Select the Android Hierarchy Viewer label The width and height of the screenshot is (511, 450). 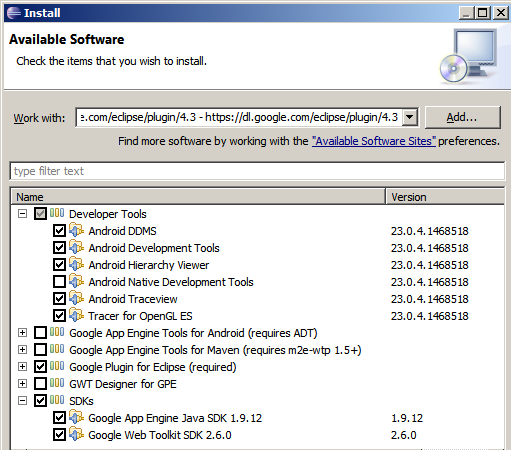[149, 265]
